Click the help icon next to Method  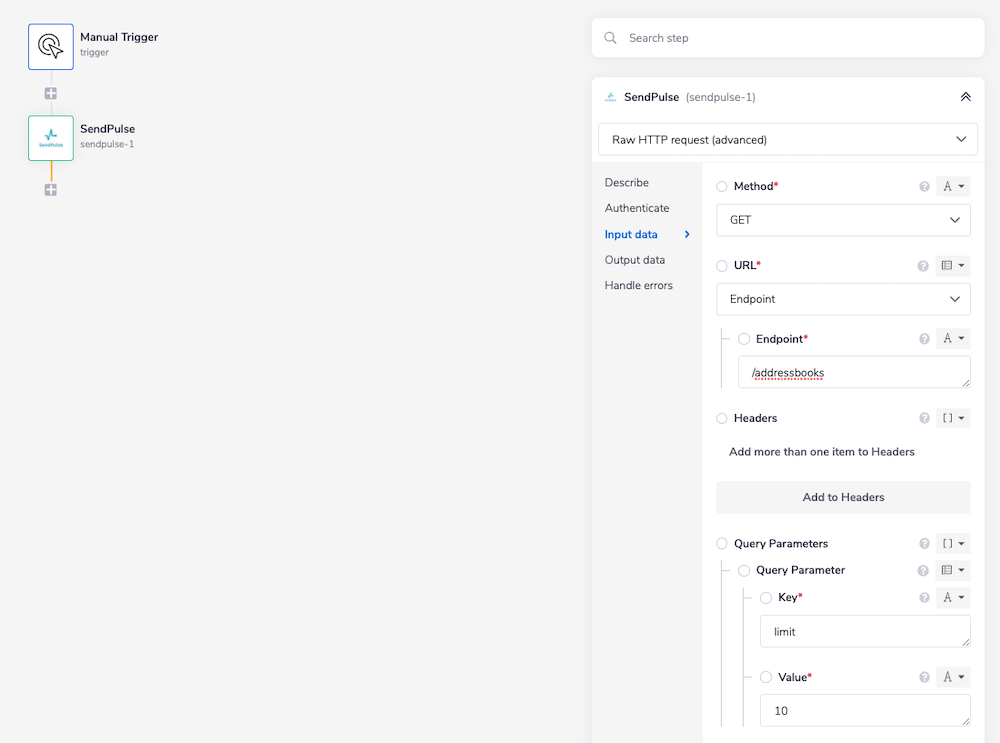(x=924, y=187)
